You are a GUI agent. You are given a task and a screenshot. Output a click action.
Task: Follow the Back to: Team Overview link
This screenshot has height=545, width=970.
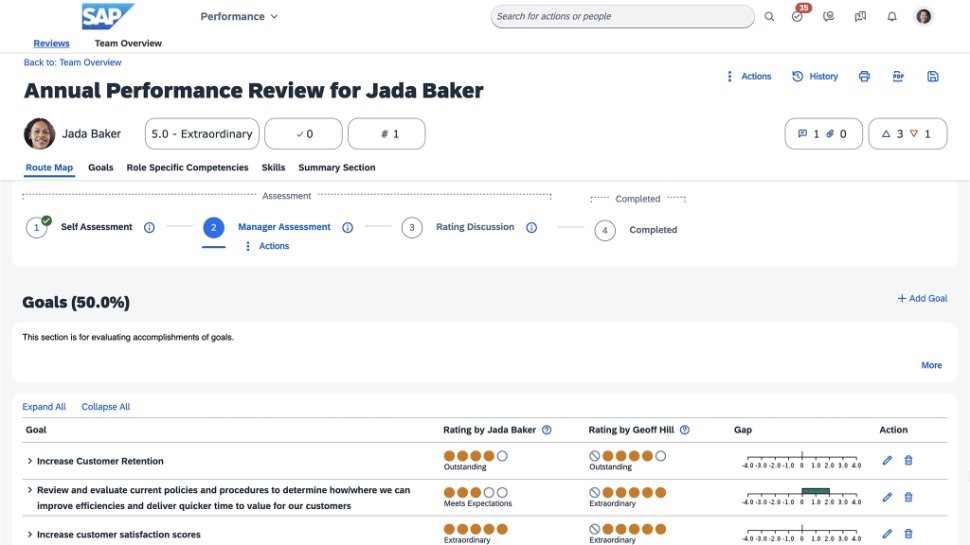[x=72, y=63]
